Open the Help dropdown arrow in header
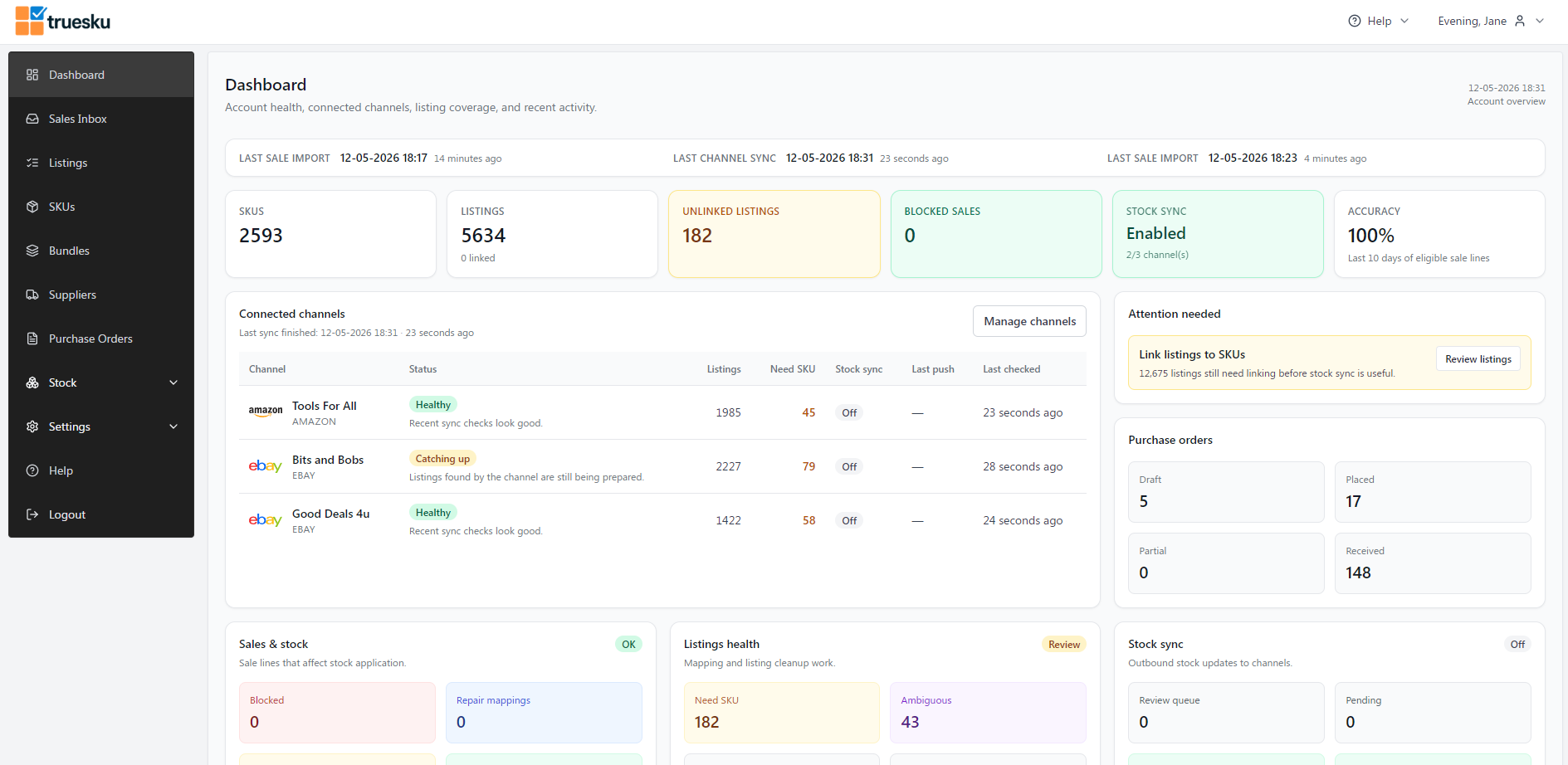The image size is (1568, 765). pos(1404,21)
